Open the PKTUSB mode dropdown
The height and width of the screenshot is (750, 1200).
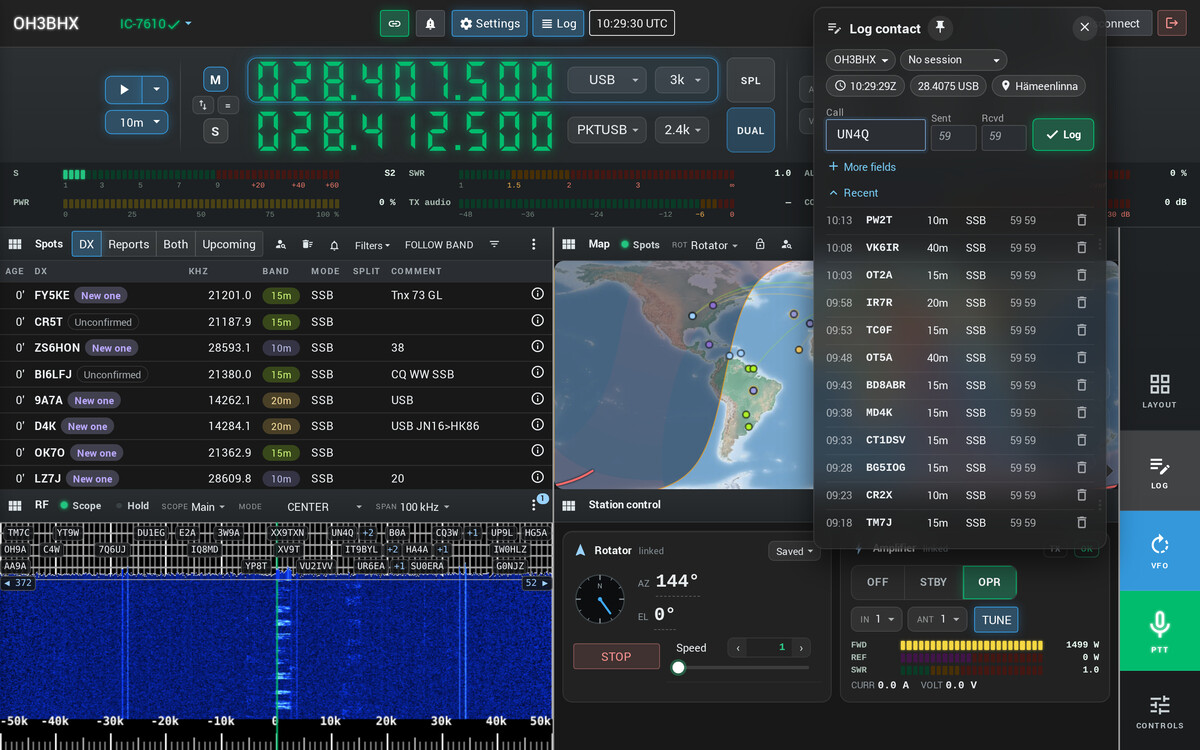[x=608, y=130]
